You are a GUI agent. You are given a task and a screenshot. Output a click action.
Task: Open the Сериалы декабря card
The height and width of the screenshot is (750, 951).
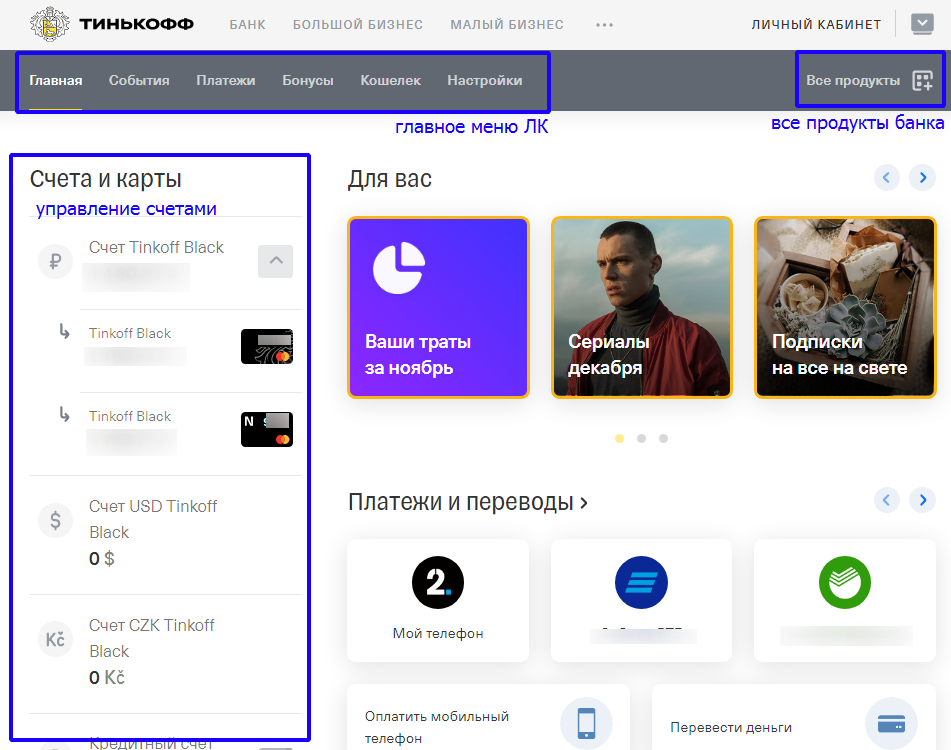coord(642,307)
